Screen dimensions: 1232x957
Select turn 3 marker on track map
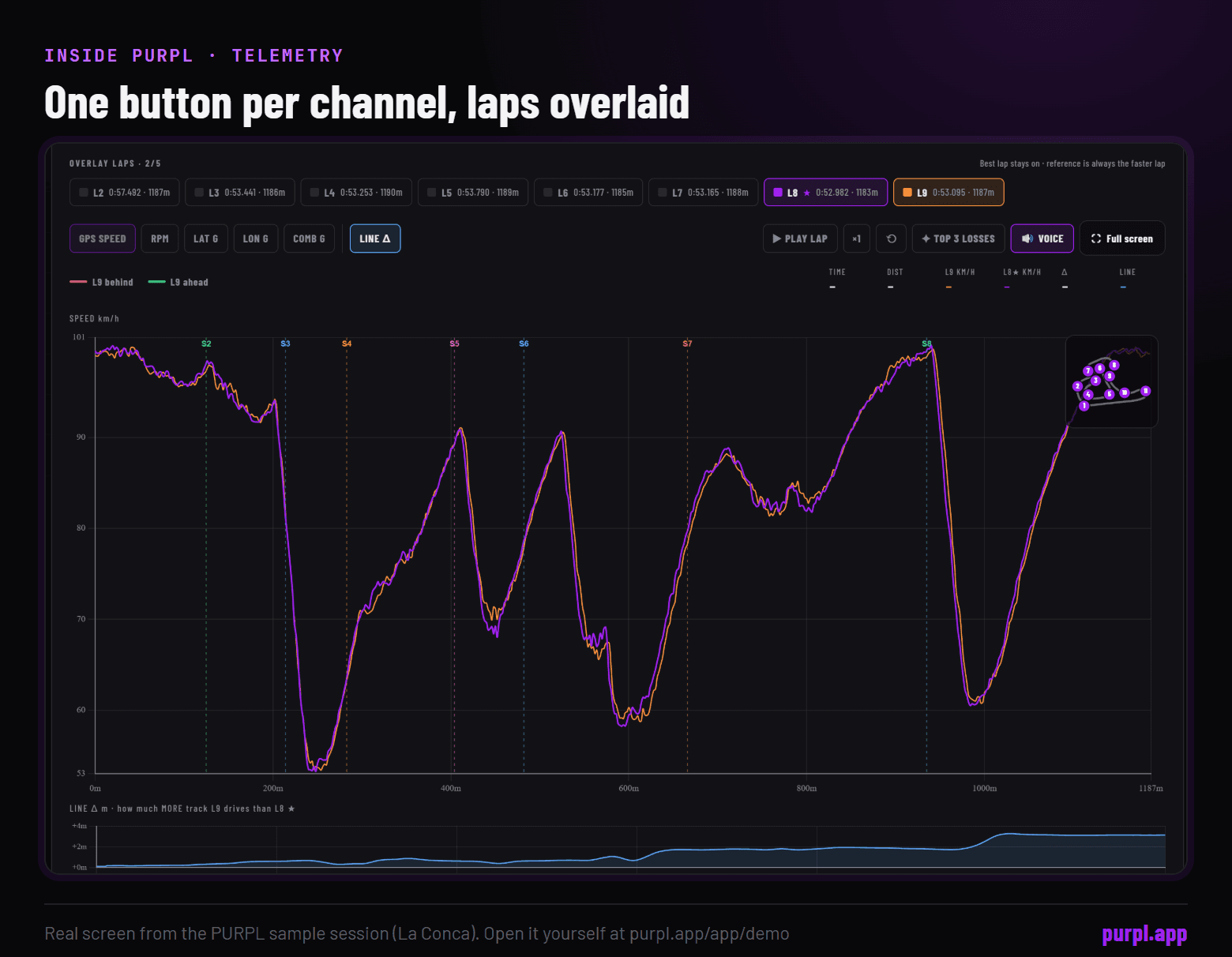coord(1095,381)
